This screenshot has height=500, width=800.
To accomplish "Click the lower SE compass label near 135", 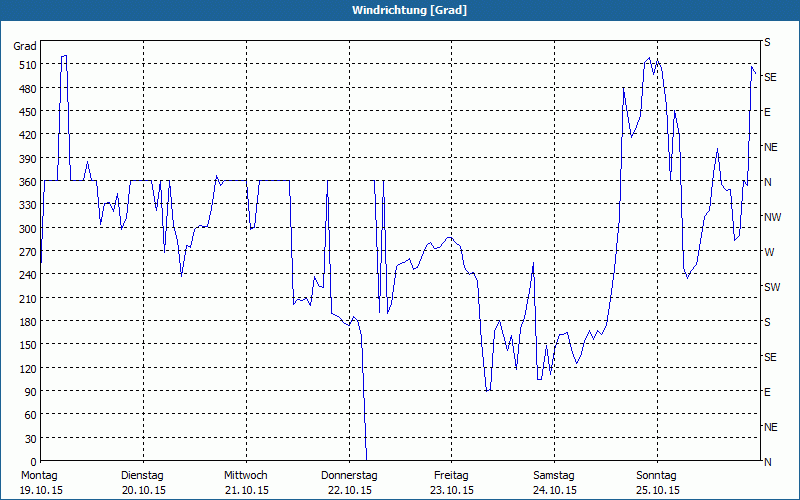I will (770, 357).
